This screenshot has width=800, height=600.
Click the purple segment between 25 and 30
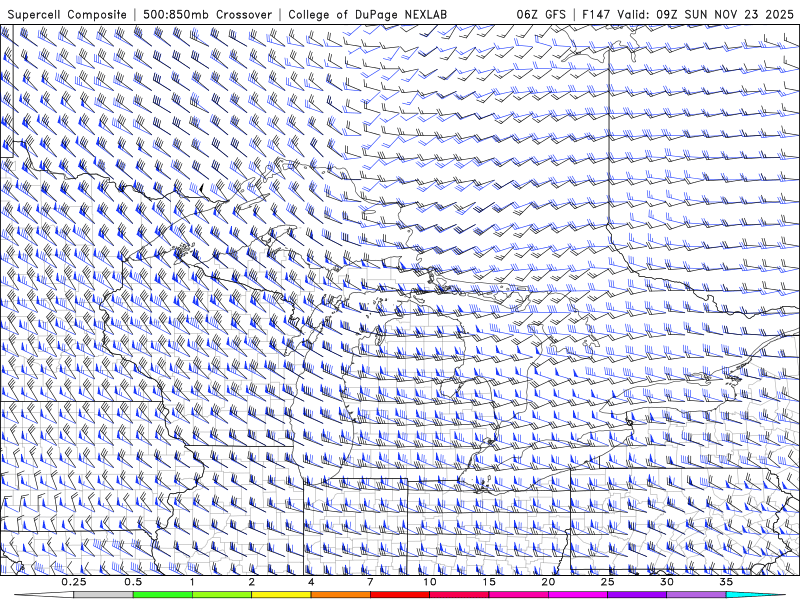click(x=637, y=595)
